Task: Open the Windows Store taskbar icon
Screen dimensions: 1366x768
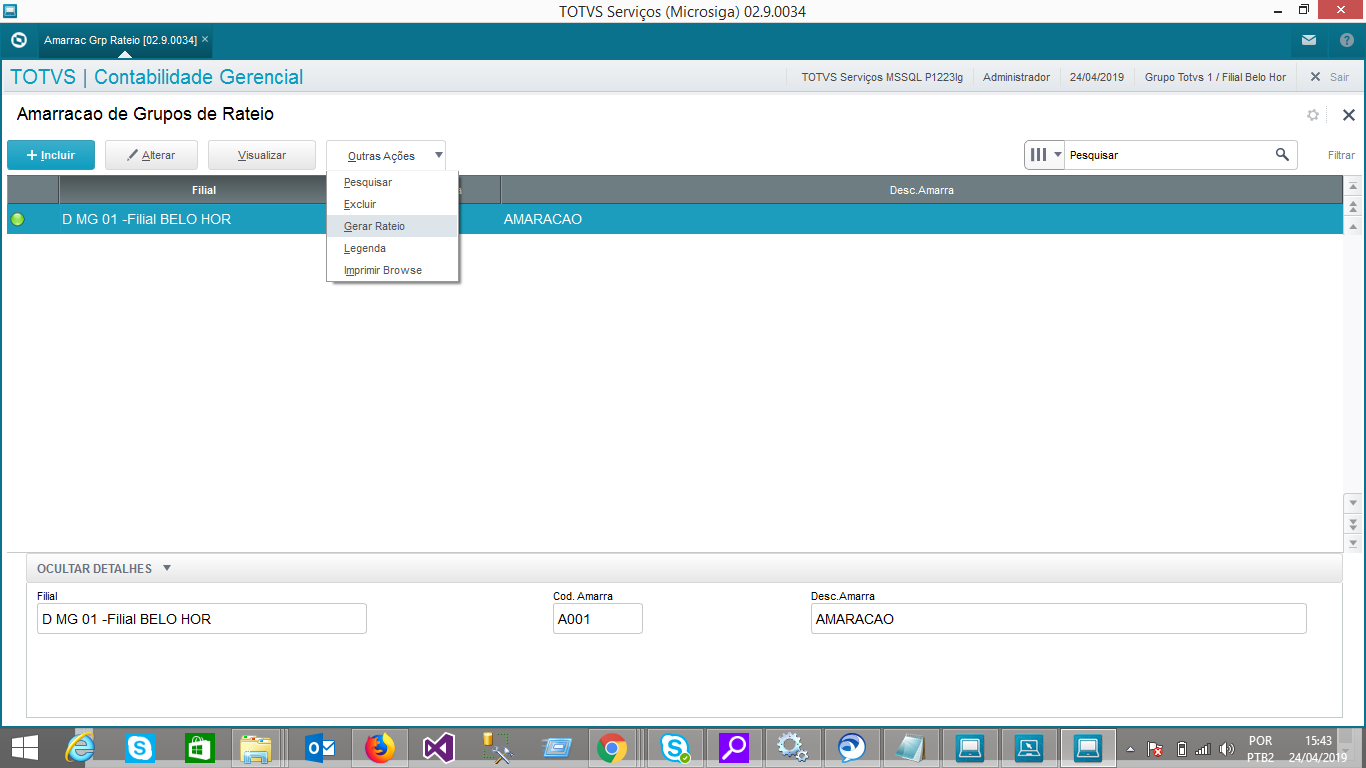Action: point(199,748)
